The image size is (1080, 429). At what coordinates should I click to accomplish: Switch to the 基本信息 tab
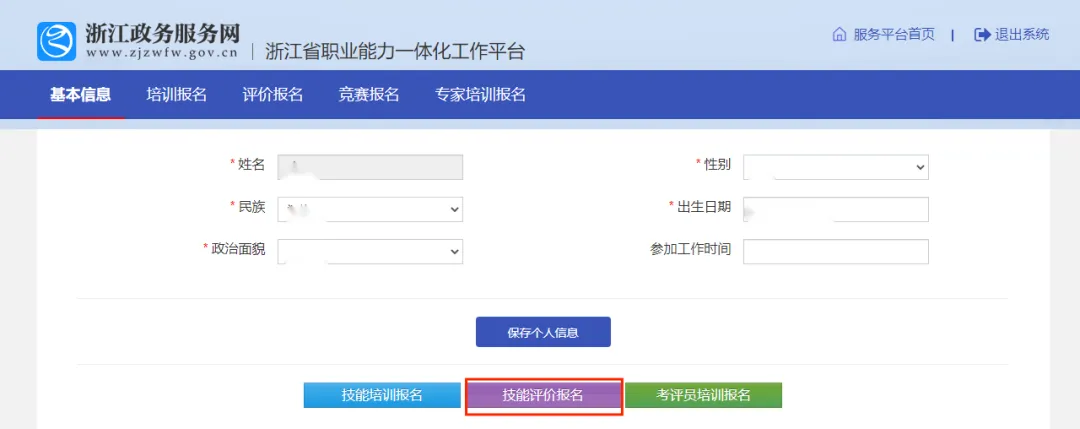[x=80, y=95]
